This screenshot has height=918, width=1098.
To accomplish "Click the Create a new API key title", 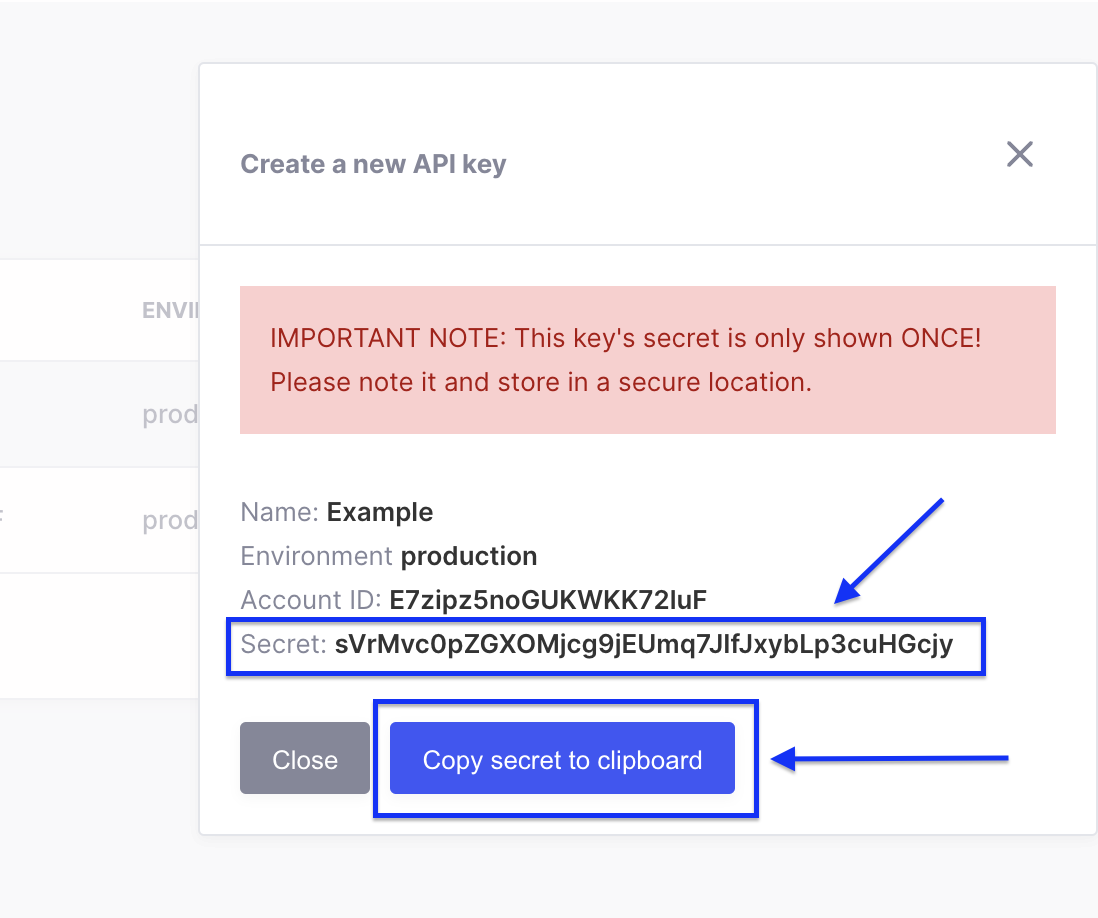I will (373, 164).
